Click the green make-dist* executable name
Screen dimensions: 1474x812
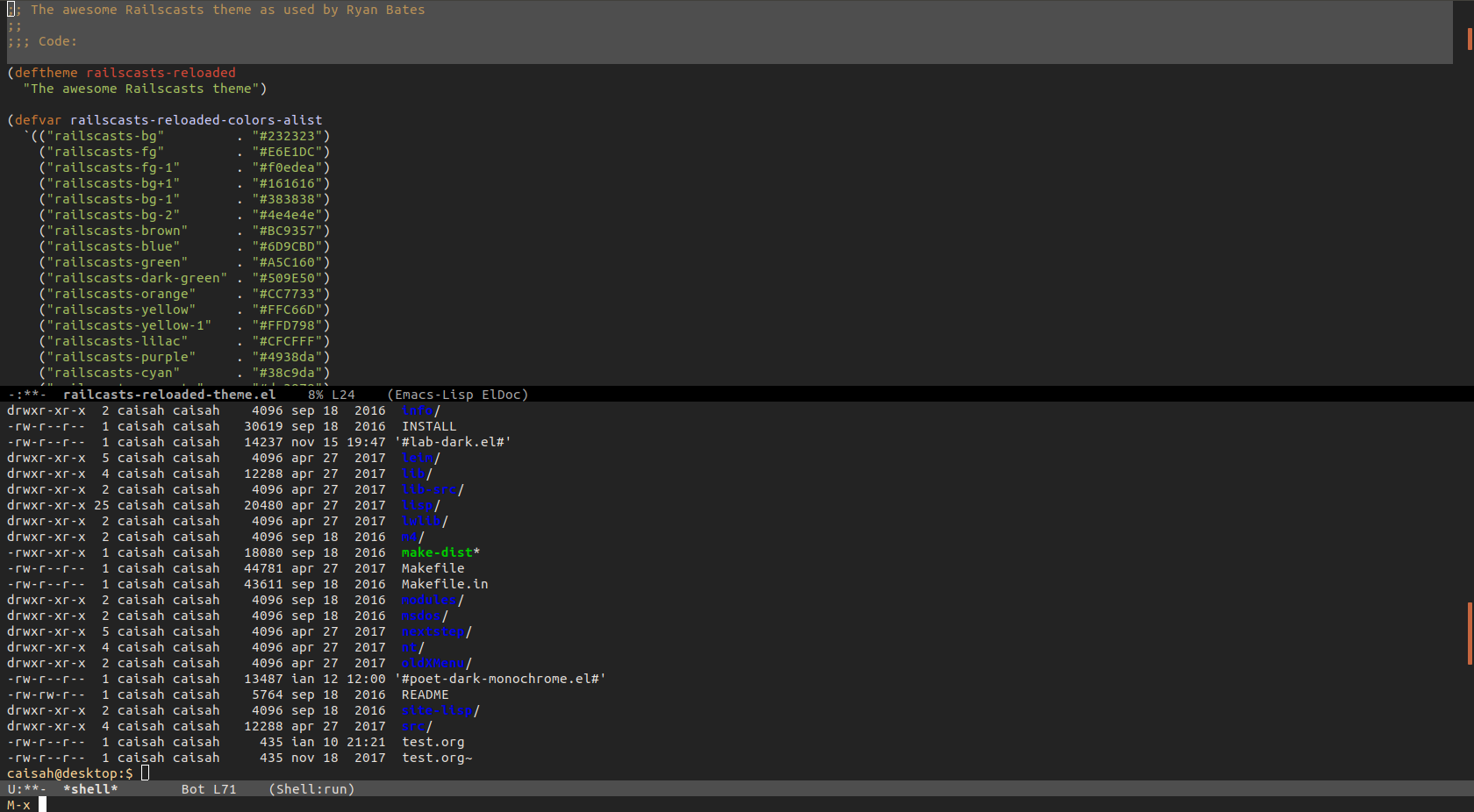(441, 552)
